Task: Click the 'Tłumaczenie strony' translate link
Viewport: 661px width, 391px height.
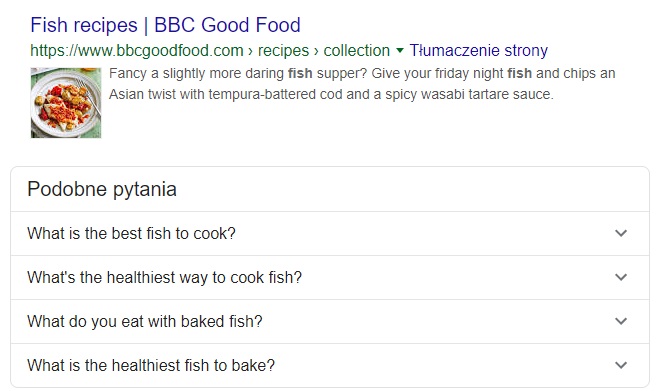Action: [478, 51]
